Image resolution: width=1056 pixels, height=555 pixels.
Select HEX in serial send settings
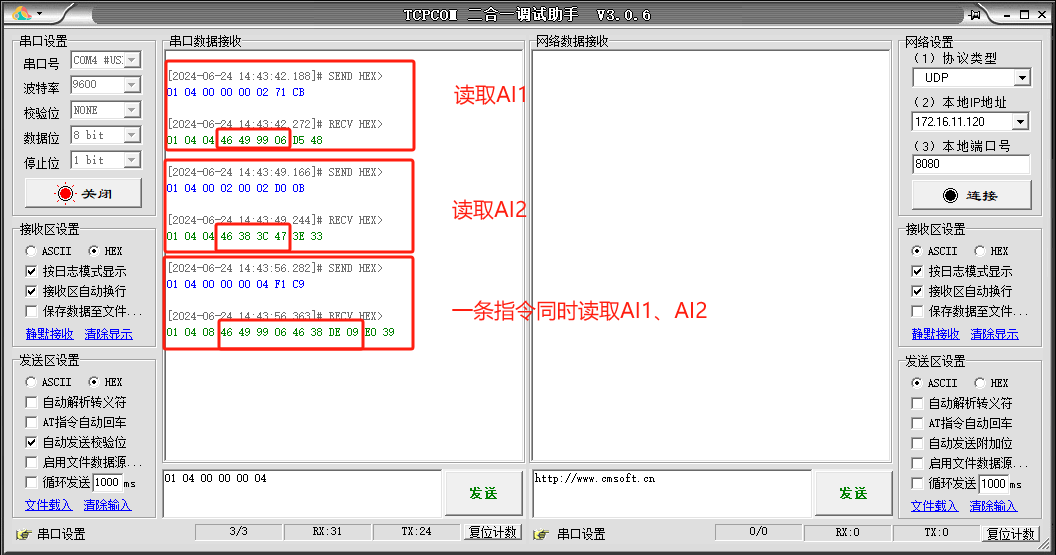[x=106, y=382]
